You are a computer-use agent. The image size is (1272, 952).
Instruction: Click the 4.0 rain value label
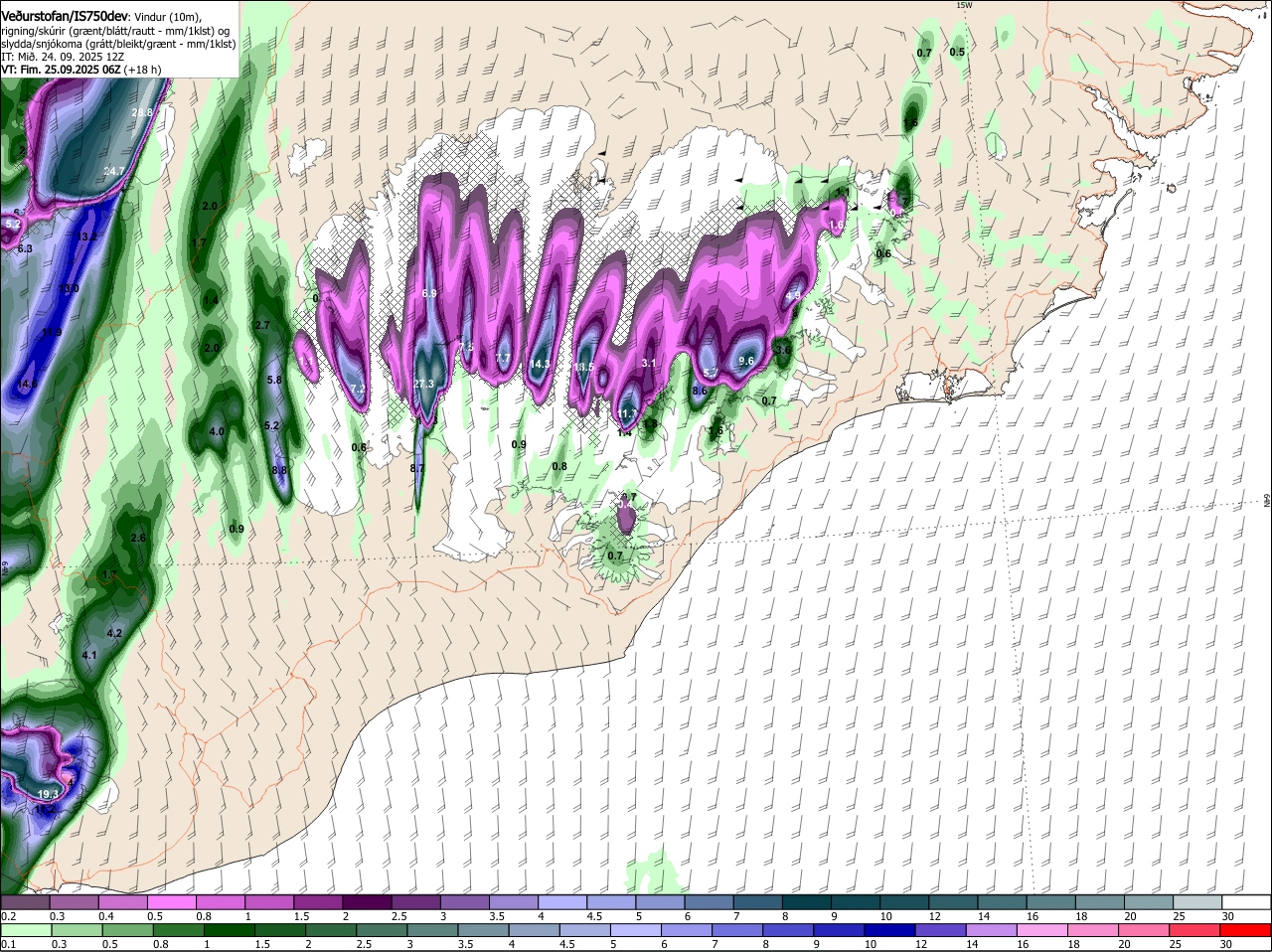pos(217,432)
